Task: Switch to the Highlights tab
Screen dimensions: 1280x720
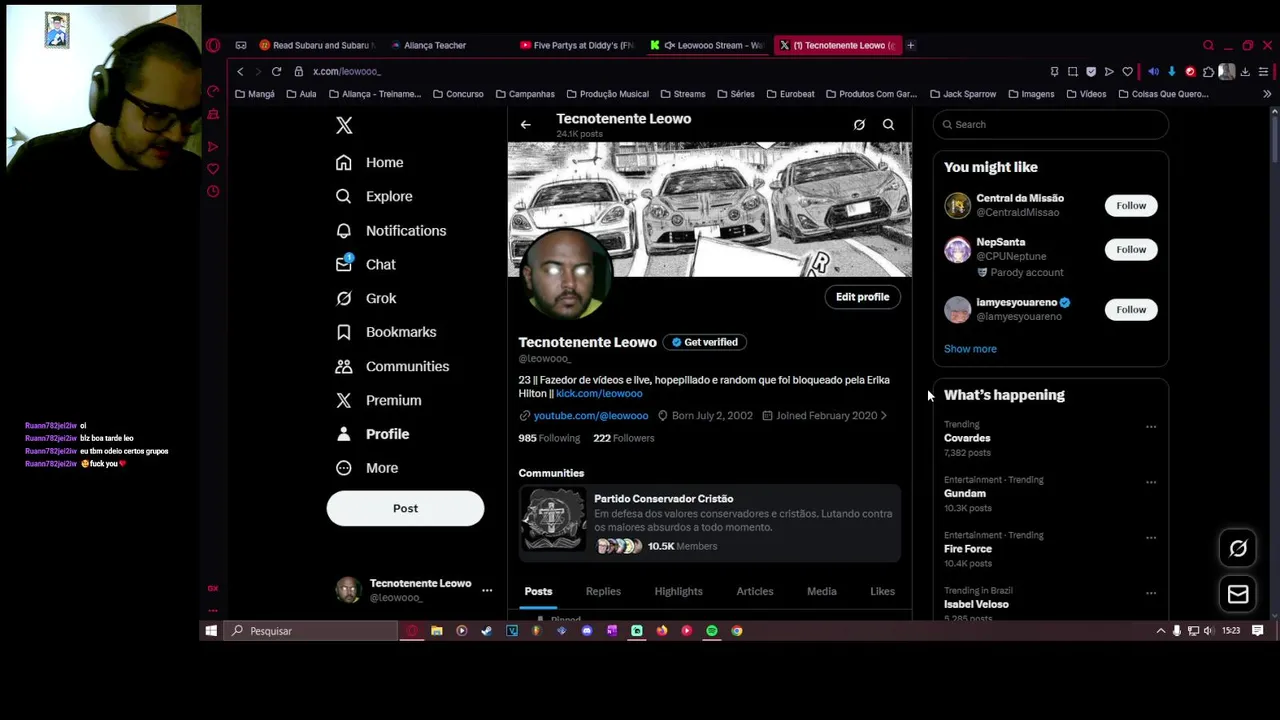Action: tap(679, 591)
